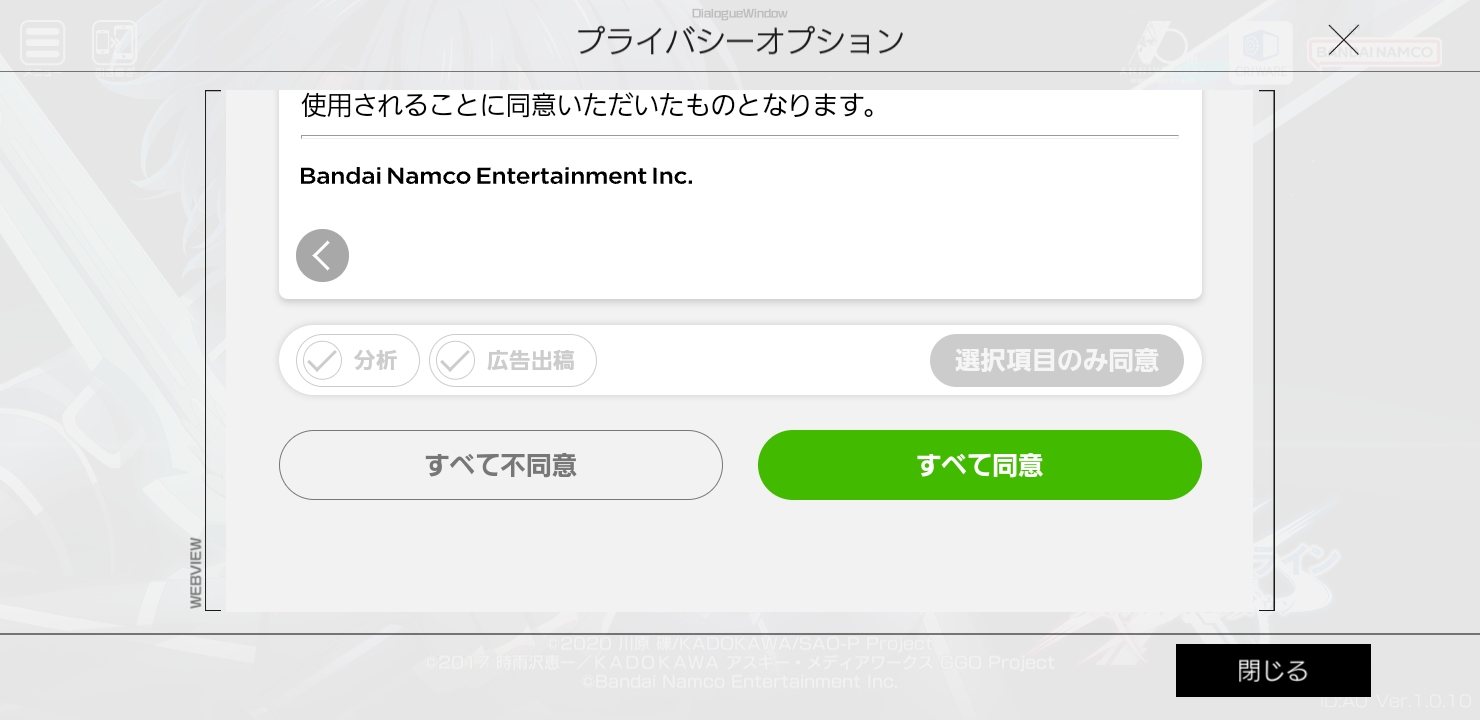Tap the 引き継ぎ data transfer phone icon
The image size is (1480, 720).
coord(114,43)
